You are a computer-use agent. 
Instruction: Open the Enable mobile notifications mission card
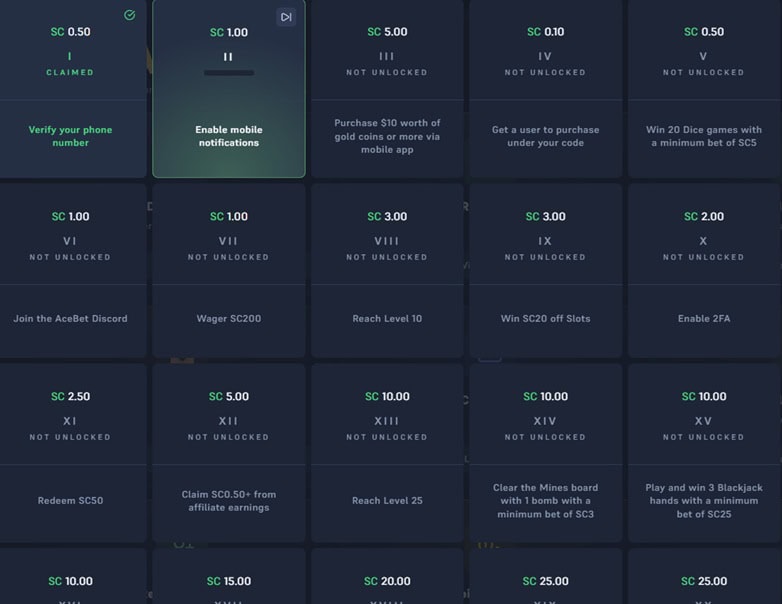pyautogui.click(x=229, y=89)
